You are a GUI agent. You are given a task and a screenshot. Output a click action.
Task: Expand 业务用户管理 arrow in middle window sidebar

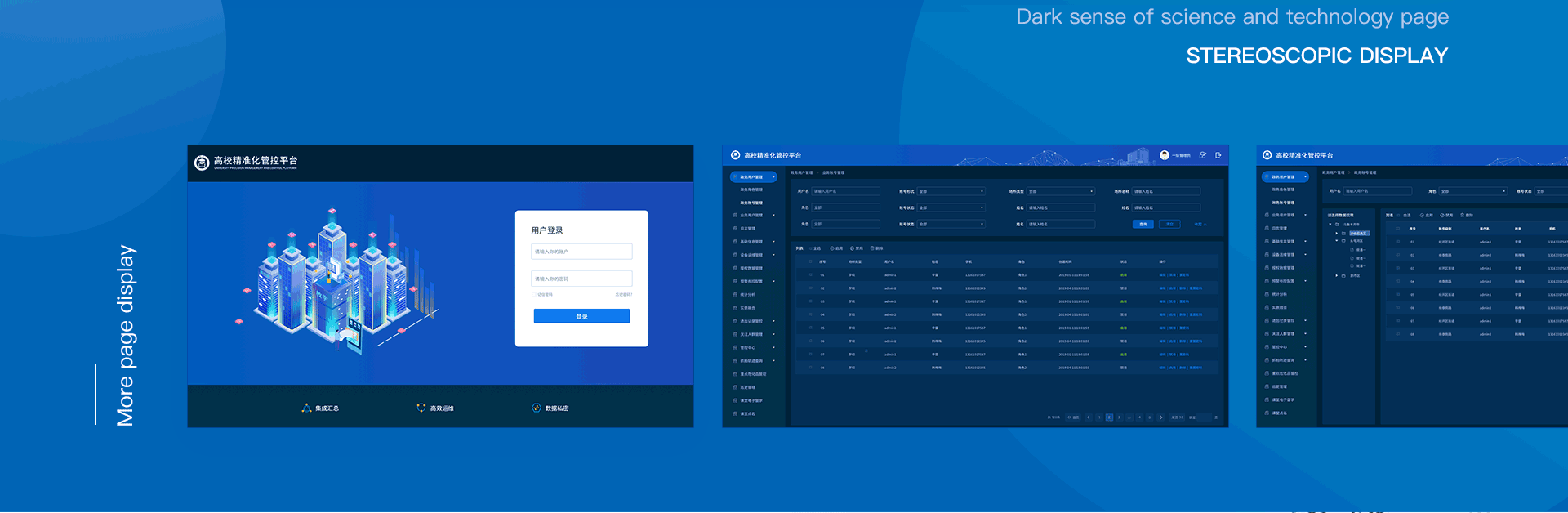tap(773, 215)
